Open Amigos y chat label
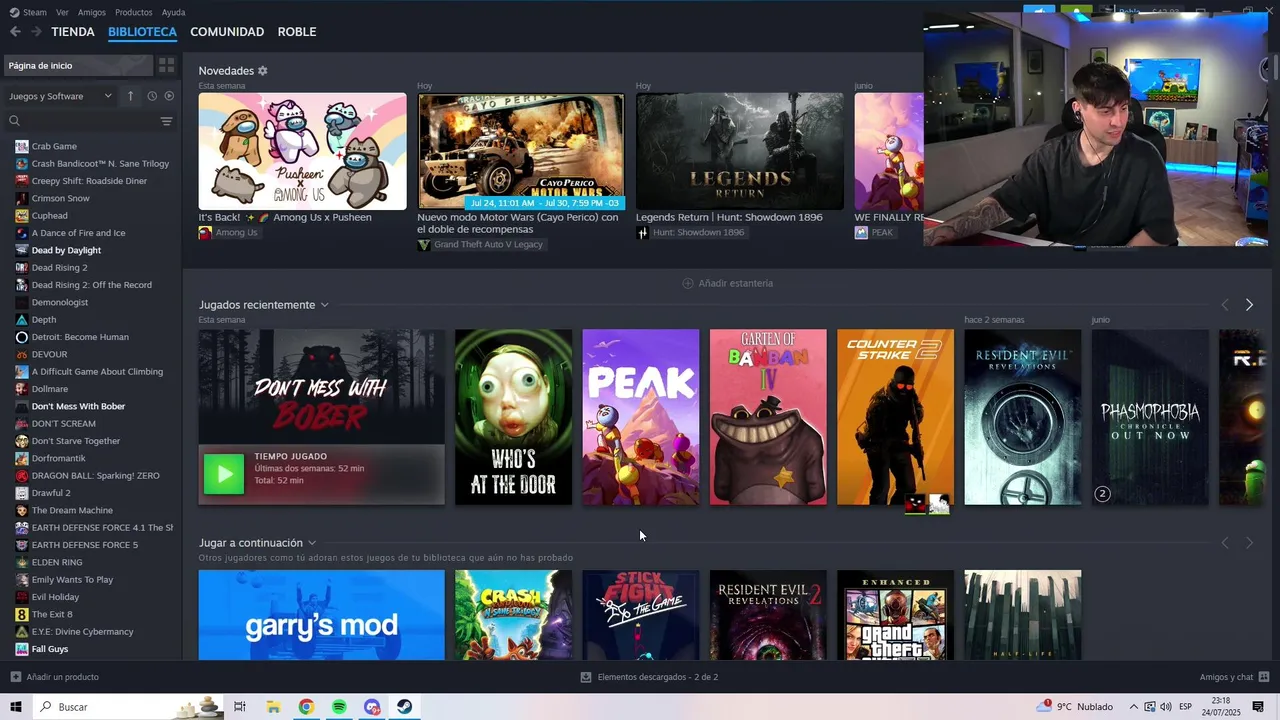 tap(1226, 677)
